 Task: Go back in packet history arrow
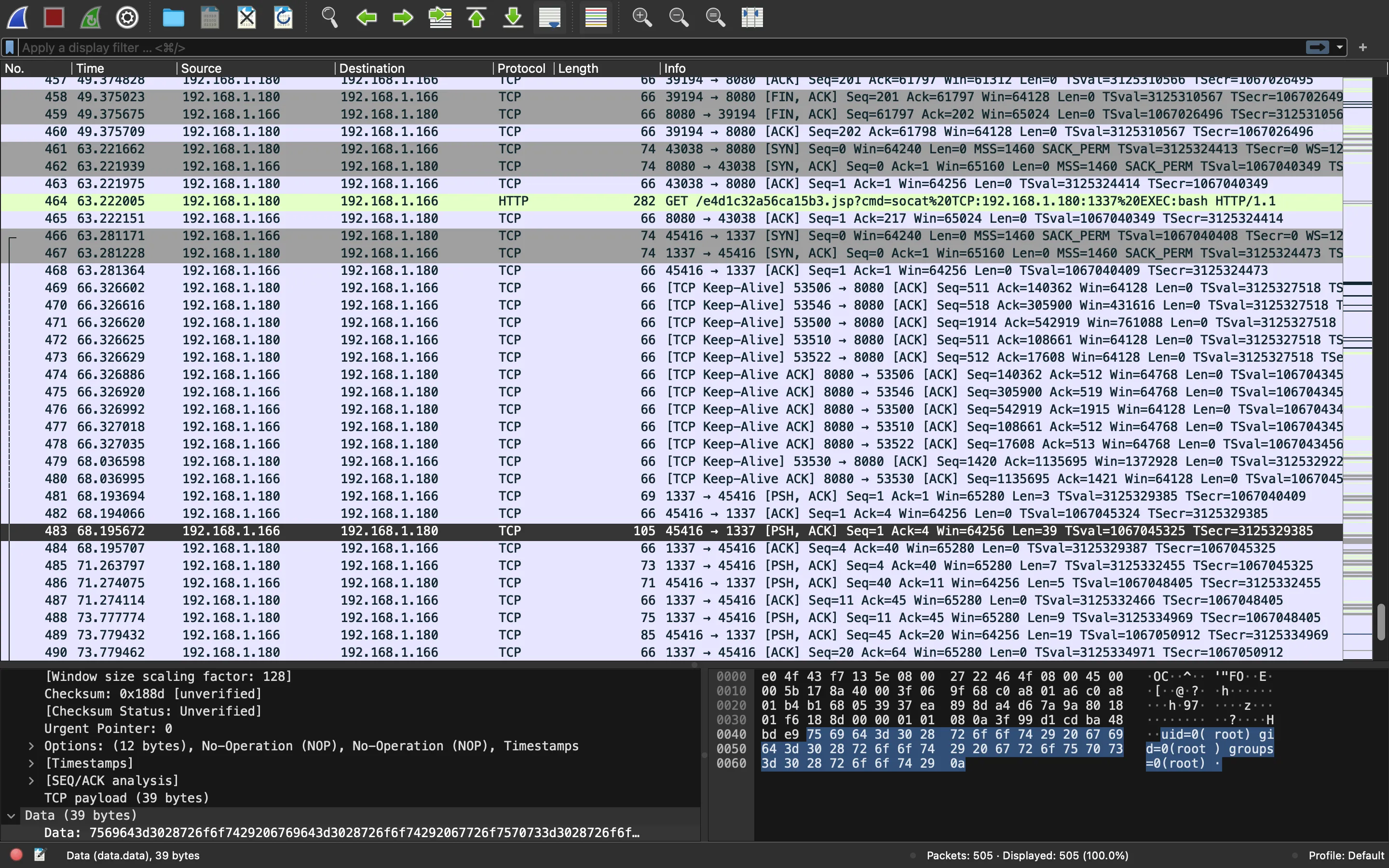coord(366,17)
